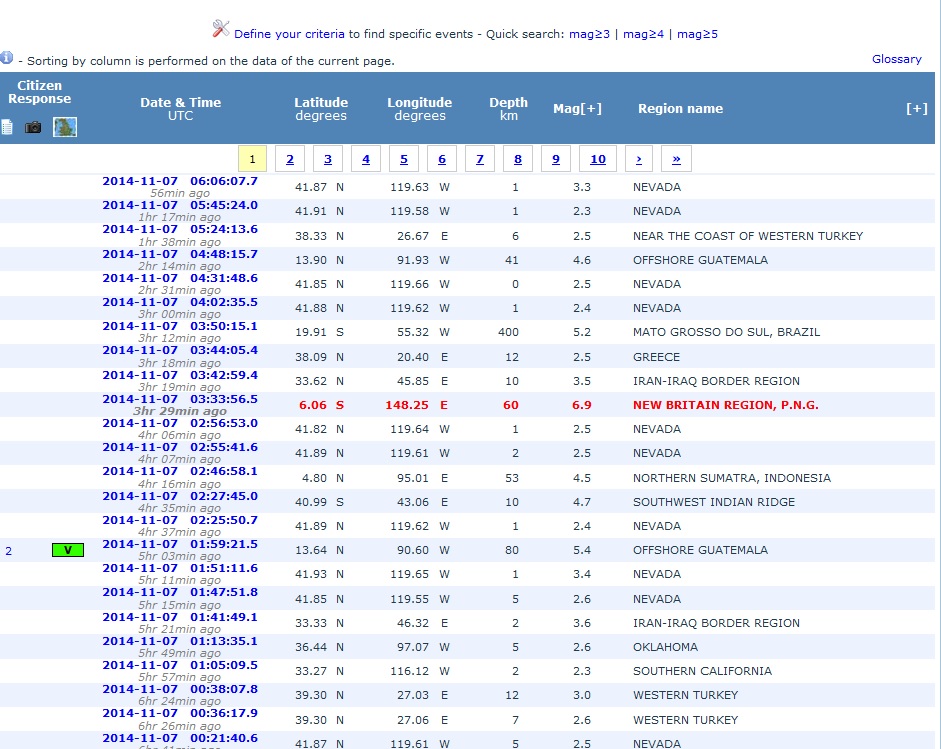Open event 2014-11-07 01:41:49.1
Image resolution: width=941 pixels, height=749 pixels.
pos(180,618)
